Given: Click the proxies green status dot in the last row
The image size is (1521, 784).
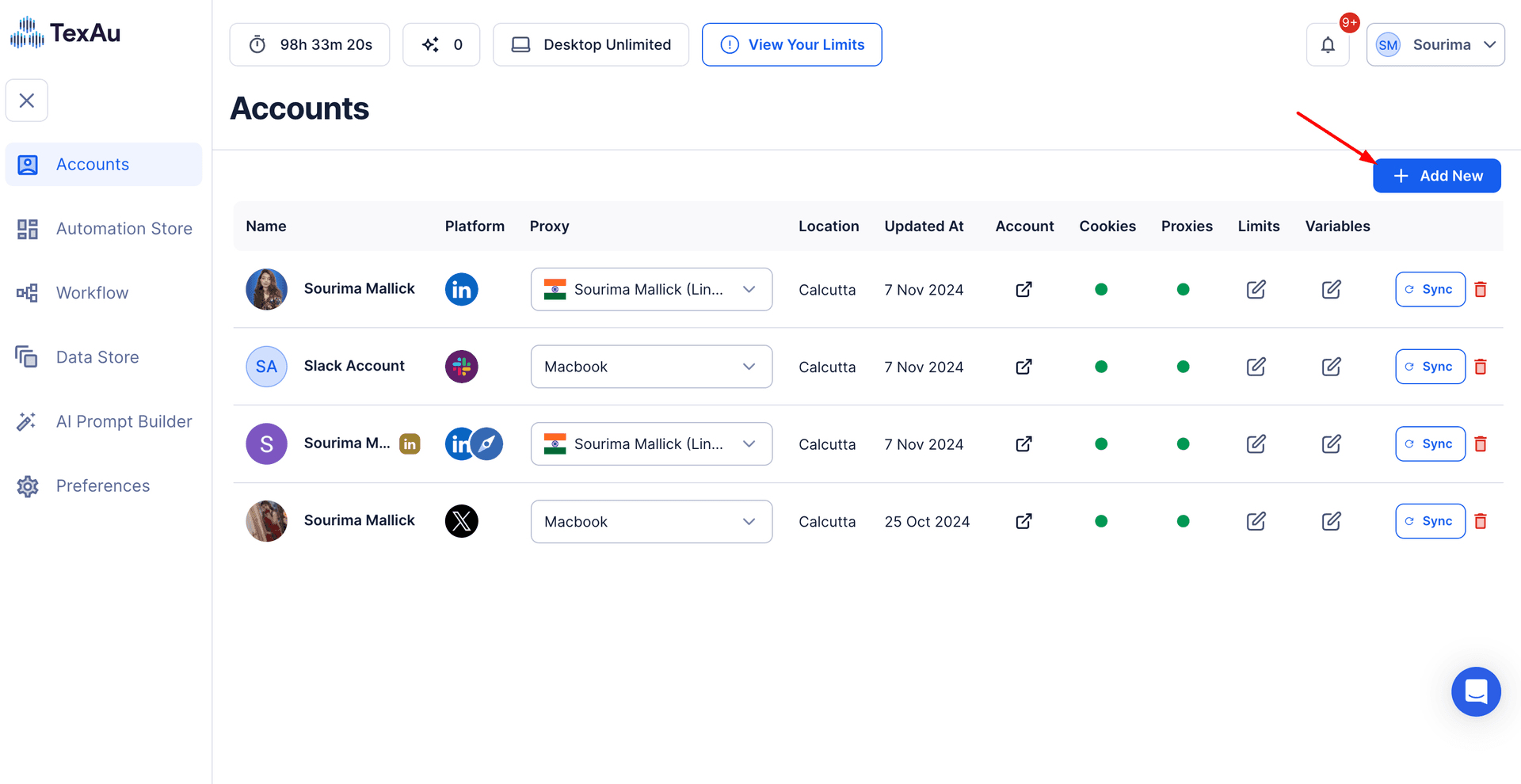Looking at the screenshot, I should tap(1183, 521).
